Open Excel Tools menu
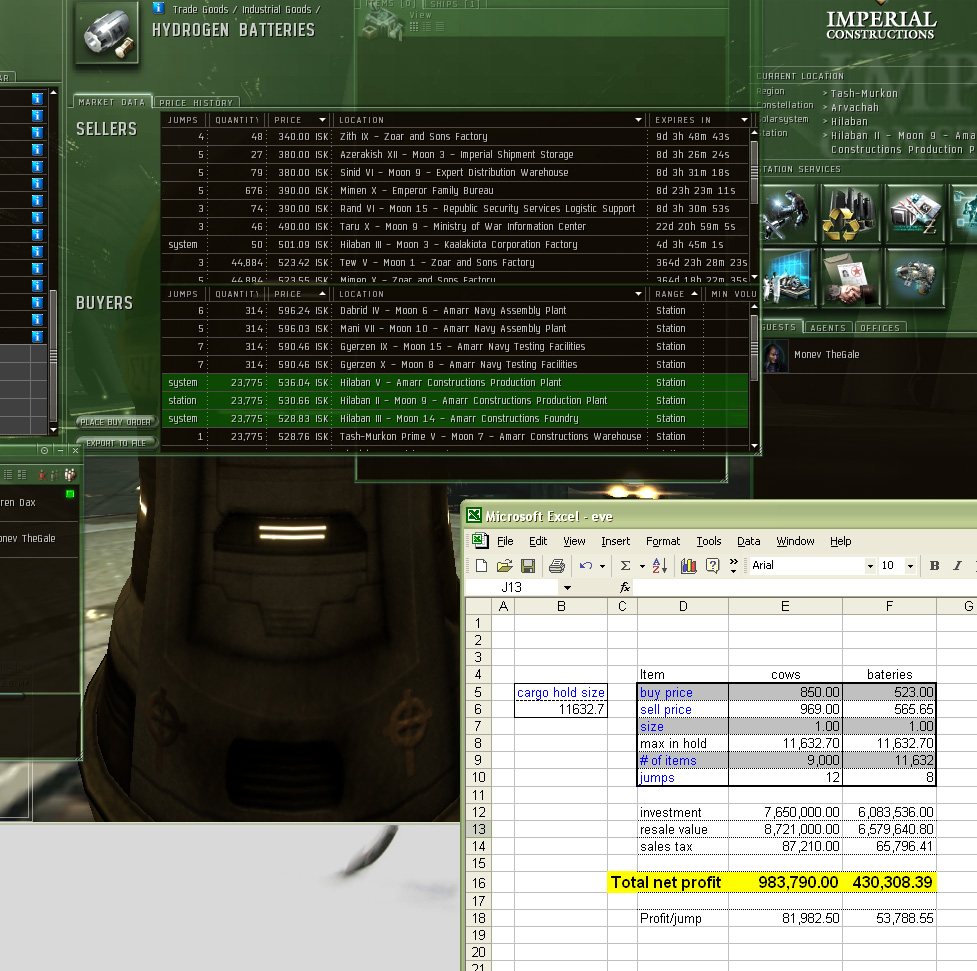Screen dimensions: 977x971 coord(708,541)
